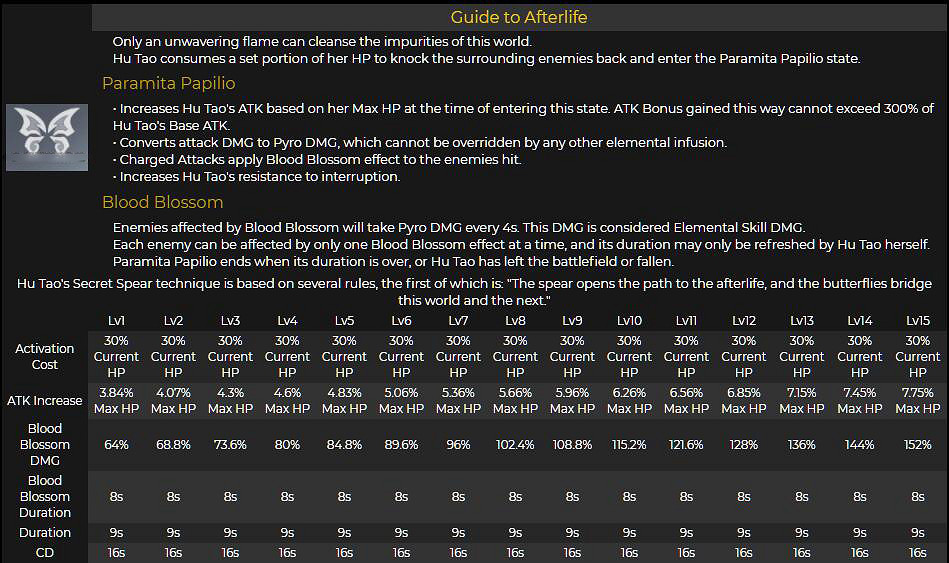Click the Lv1 column header
The image size is (949, 563).
pyautogui.click(x=116, y=320)
